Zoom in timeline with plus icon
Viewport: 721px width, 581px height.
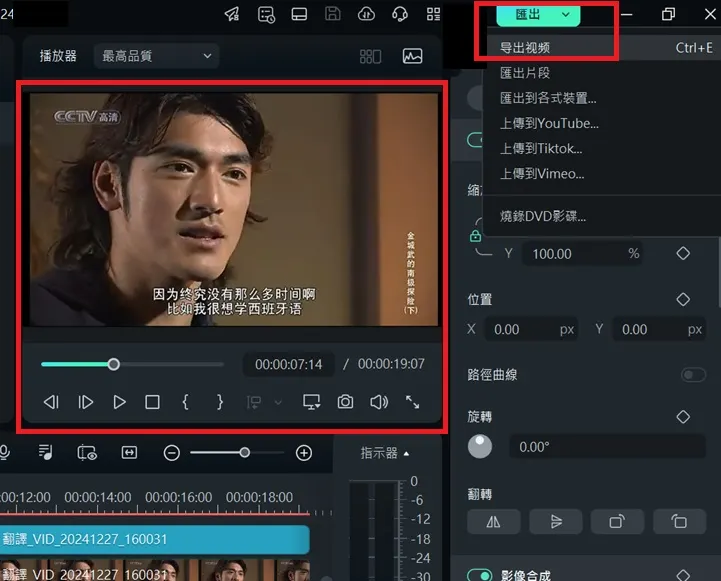303,453
